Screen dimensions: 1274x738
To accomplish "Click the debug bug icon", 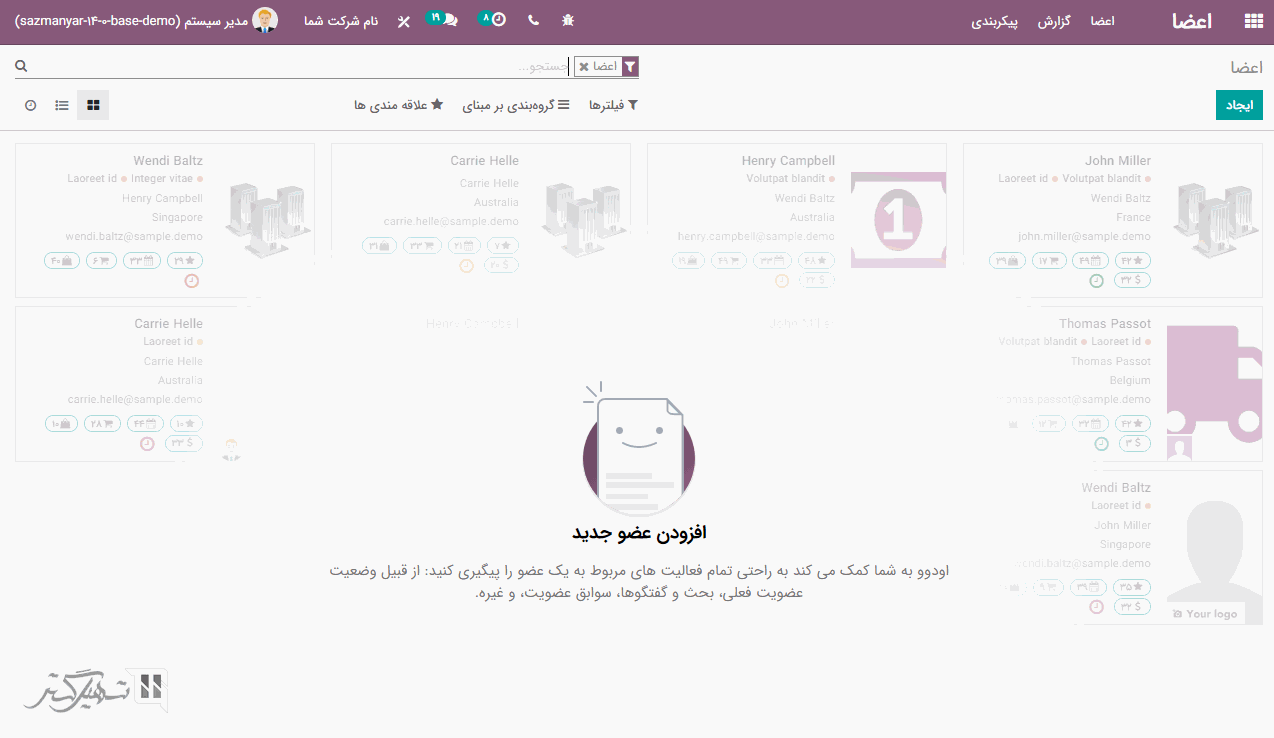I will tap(568, 21).
